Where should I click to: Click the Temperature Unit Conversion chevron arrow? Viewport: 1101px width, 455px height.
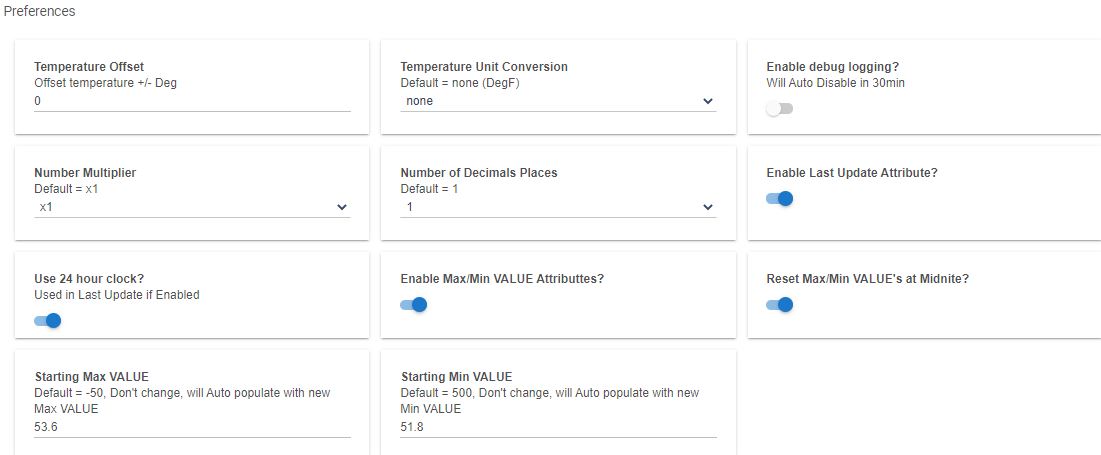(708, 101)
